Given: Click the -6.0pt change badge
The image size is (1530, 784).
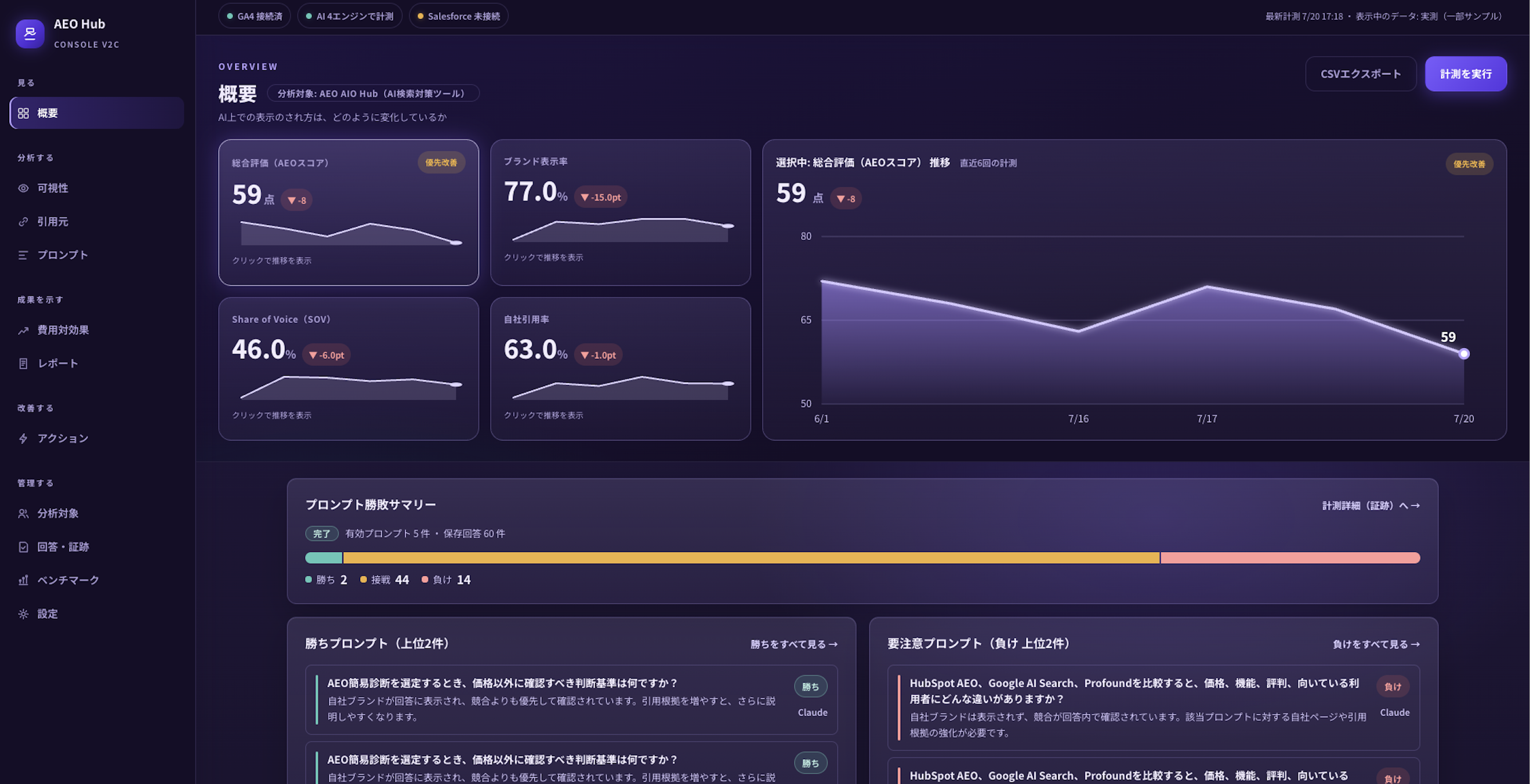Looking at the screenshot, I should pyautogui.click(x=327, y=355).
